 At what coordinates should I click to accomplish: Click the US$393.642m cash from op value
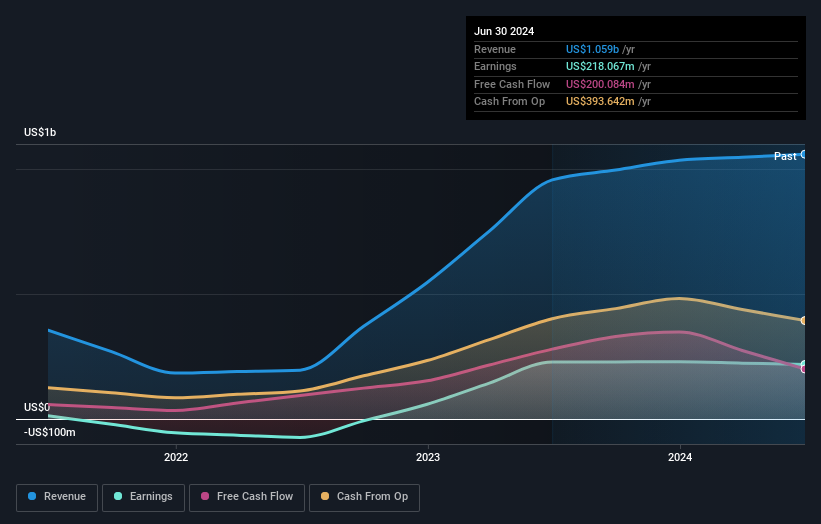point(600,102)
